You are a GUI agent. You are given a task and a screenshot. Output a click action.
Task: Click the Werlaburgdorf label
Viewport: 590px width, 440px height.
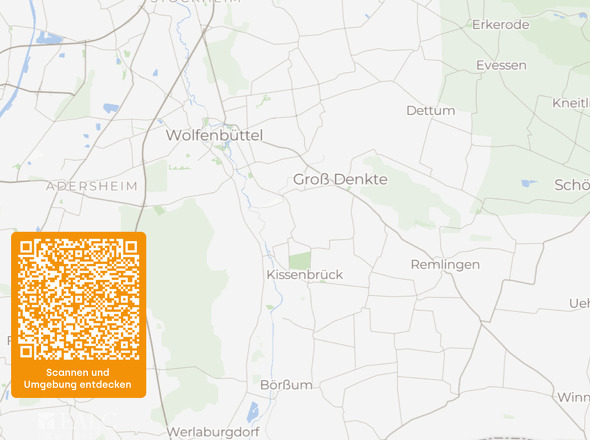tap(213, 432)
